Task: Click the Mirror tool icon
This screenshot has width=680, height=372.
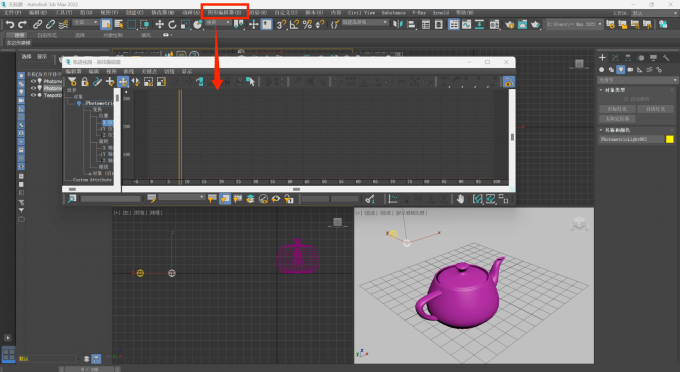Action: [398, 24]
